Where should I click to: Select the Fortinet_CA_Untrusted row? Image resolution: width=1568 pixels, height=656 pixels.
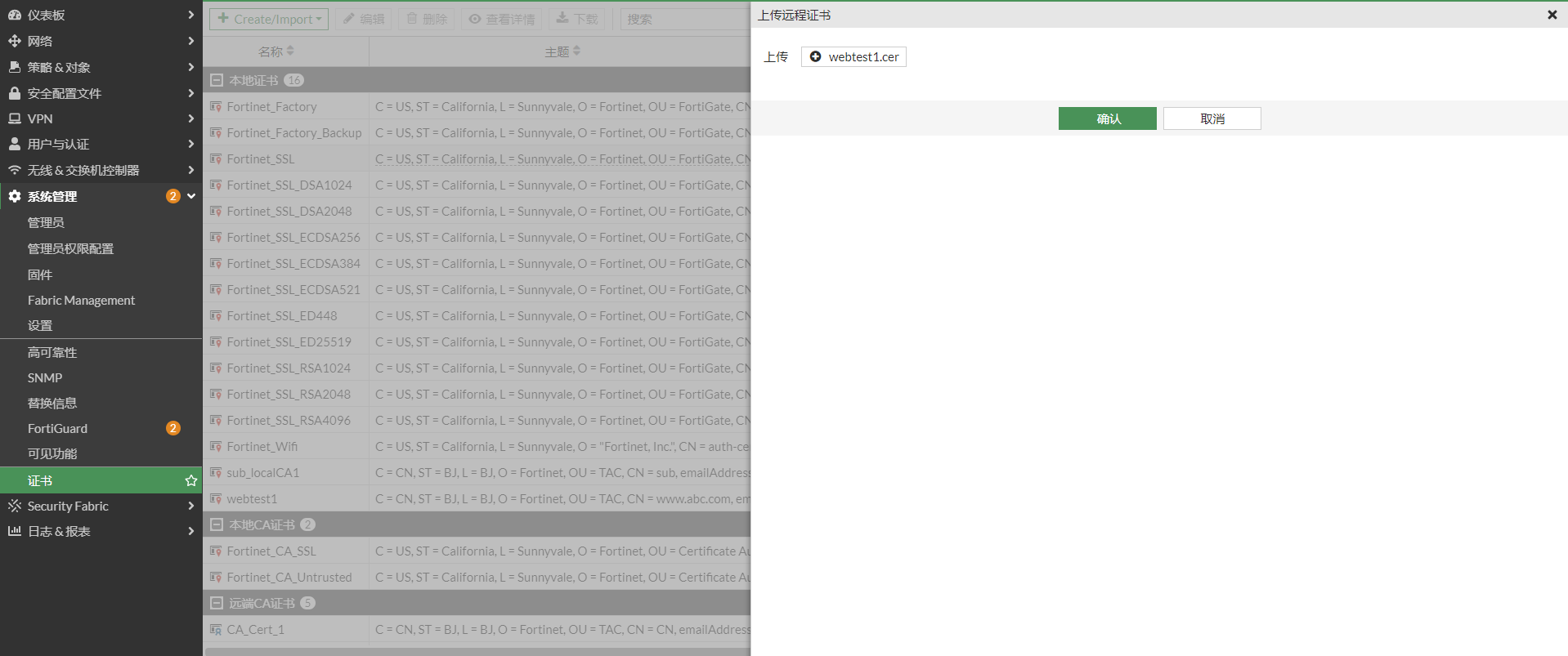477,577
